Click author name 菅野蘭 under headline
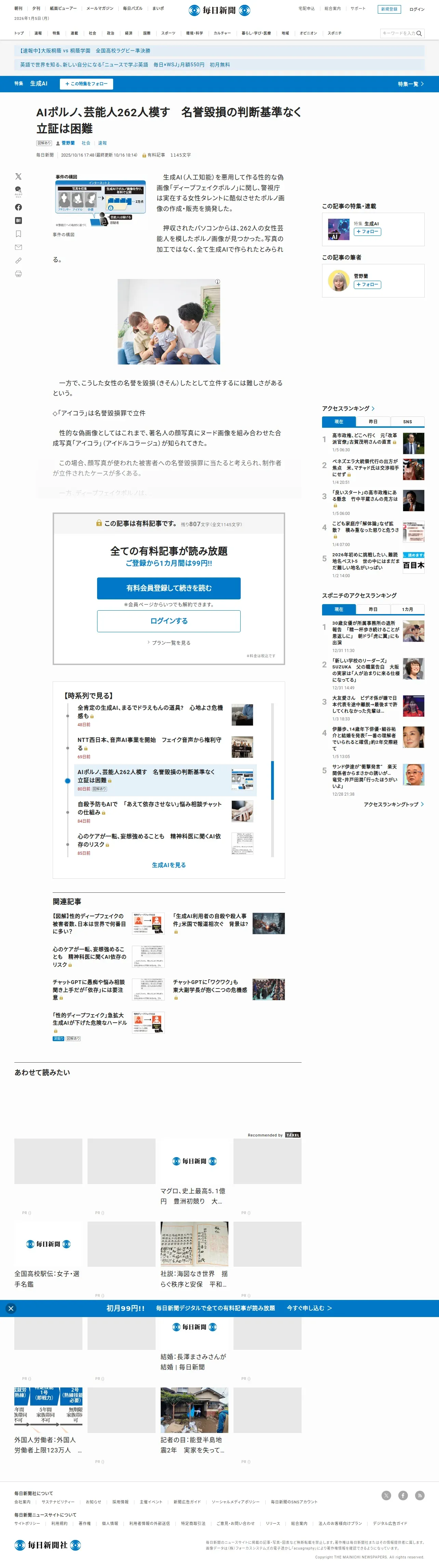This screenshot has height=1568, width=439. (x=68, y=143)
